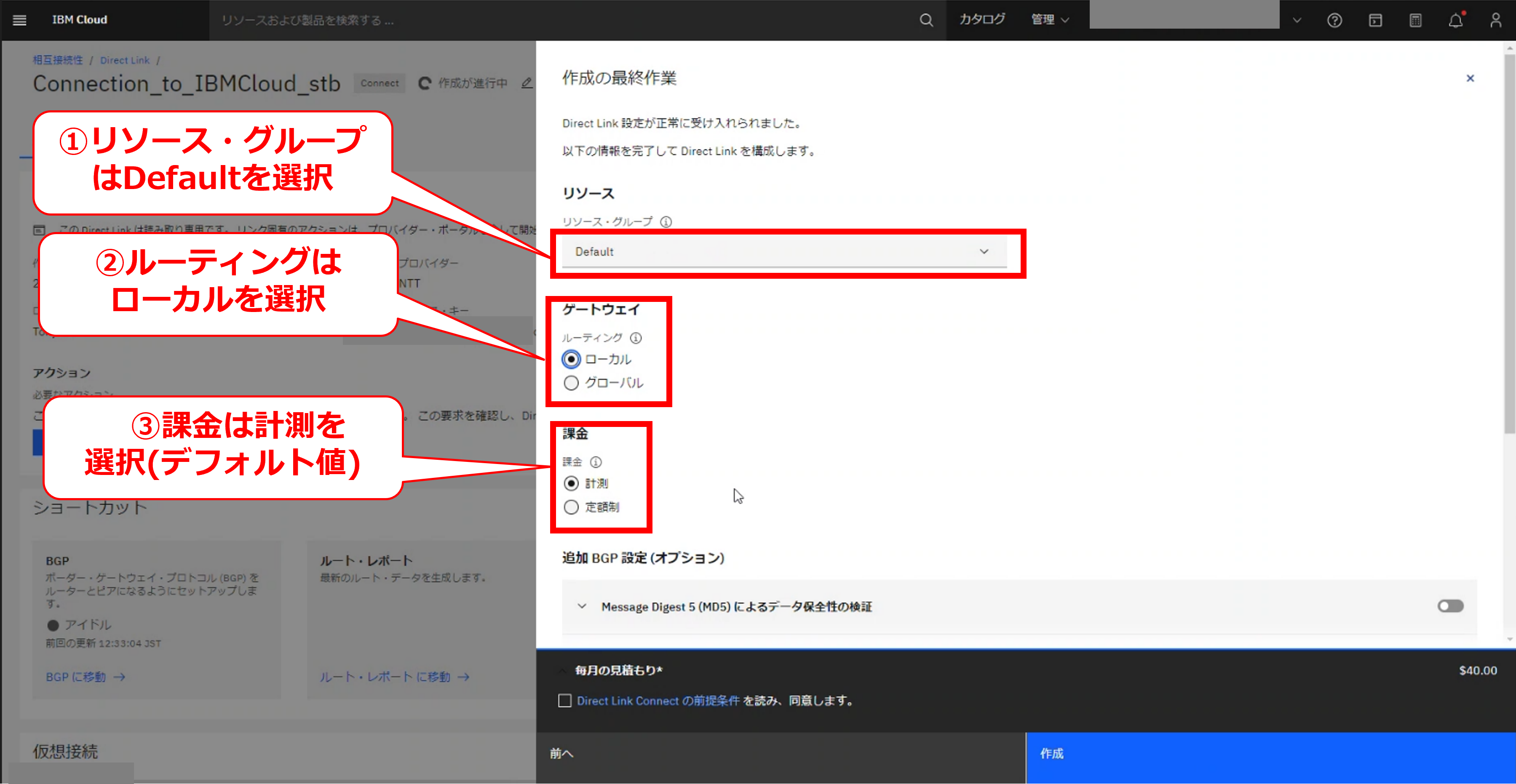
Task: Expand the Message Digest 5 section chevron
Action: tap(581, 606)
